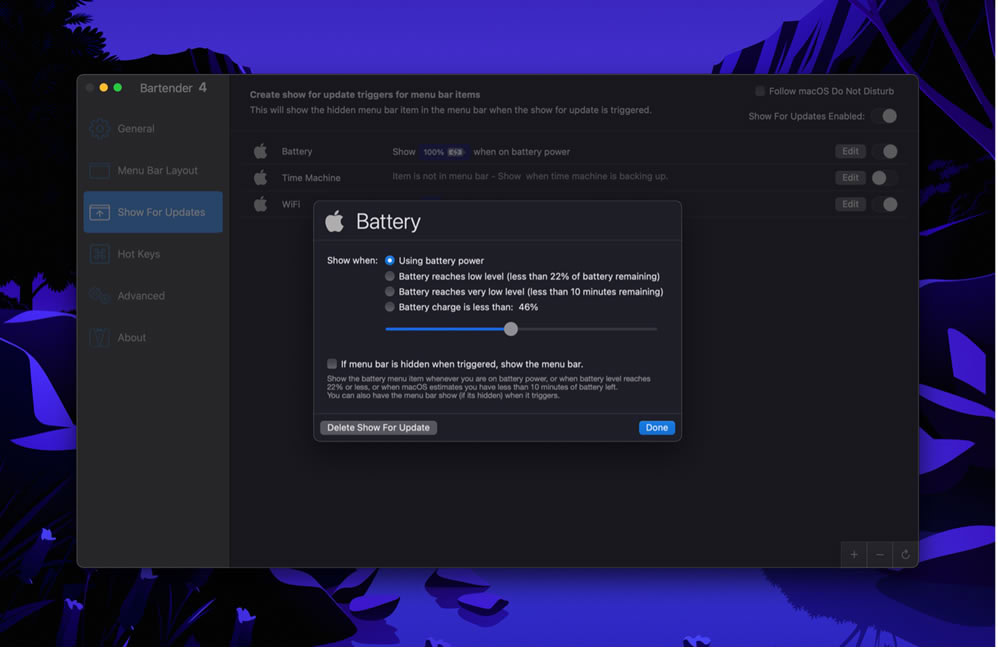Screen dimensions: 998x648
Task: Open the About section
Action: click(x=153, y=337)
